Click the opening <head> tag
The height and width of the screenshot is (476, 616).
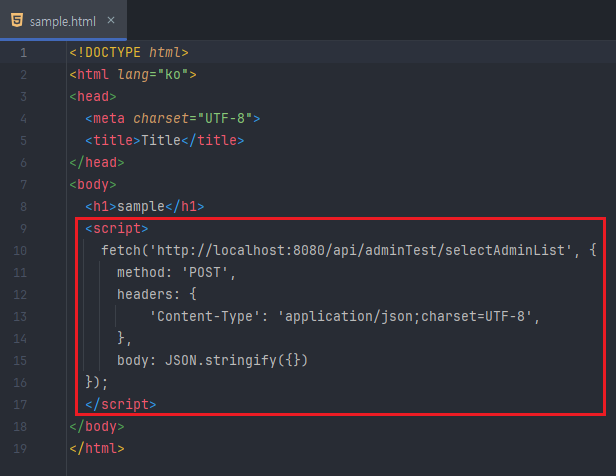pyautogui.click(x=93, y=97)
